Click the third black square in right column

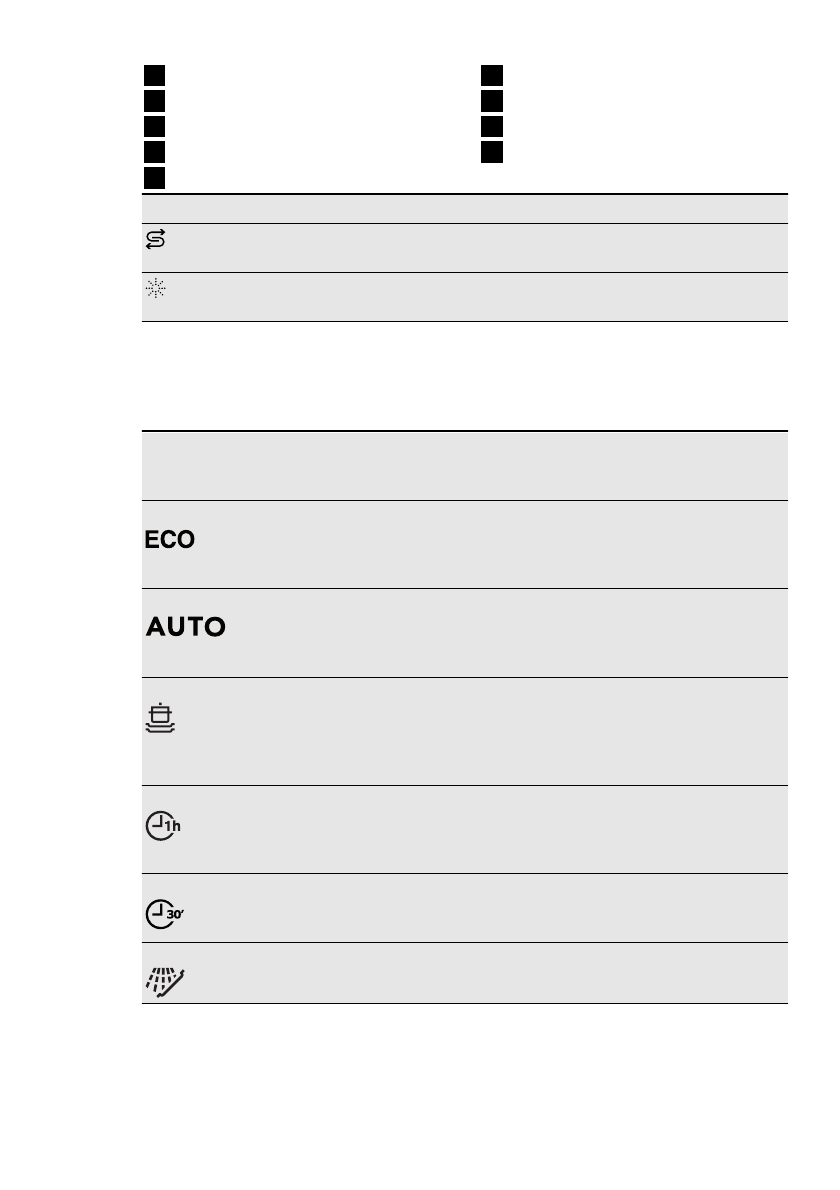pyautogui.click(x=490, y=126)
